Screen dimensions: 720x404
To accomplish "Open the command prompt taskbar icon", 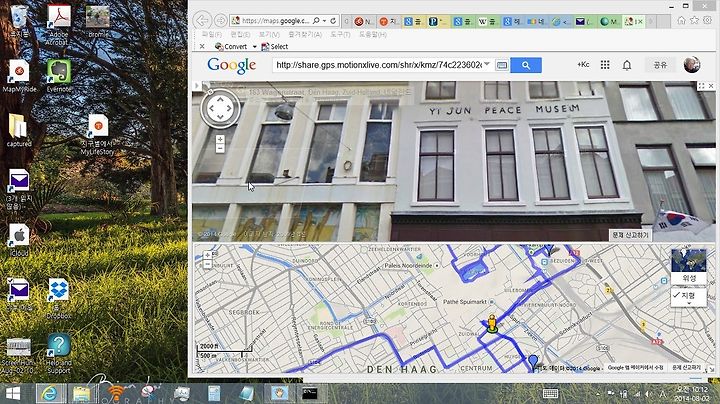I will click(310, 393).
